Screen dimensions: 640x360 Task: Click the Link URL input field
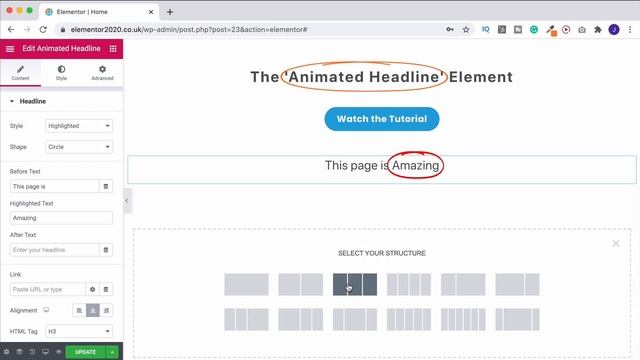click(x=48, y=289)
